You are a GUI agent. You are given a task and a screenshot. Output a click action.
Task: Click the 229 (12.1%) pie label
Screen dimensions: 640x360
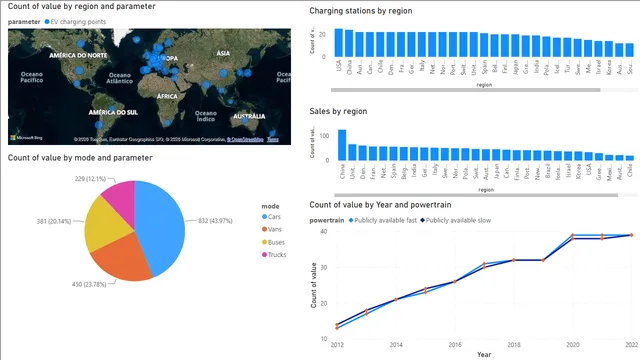click(x=90, y=179)
